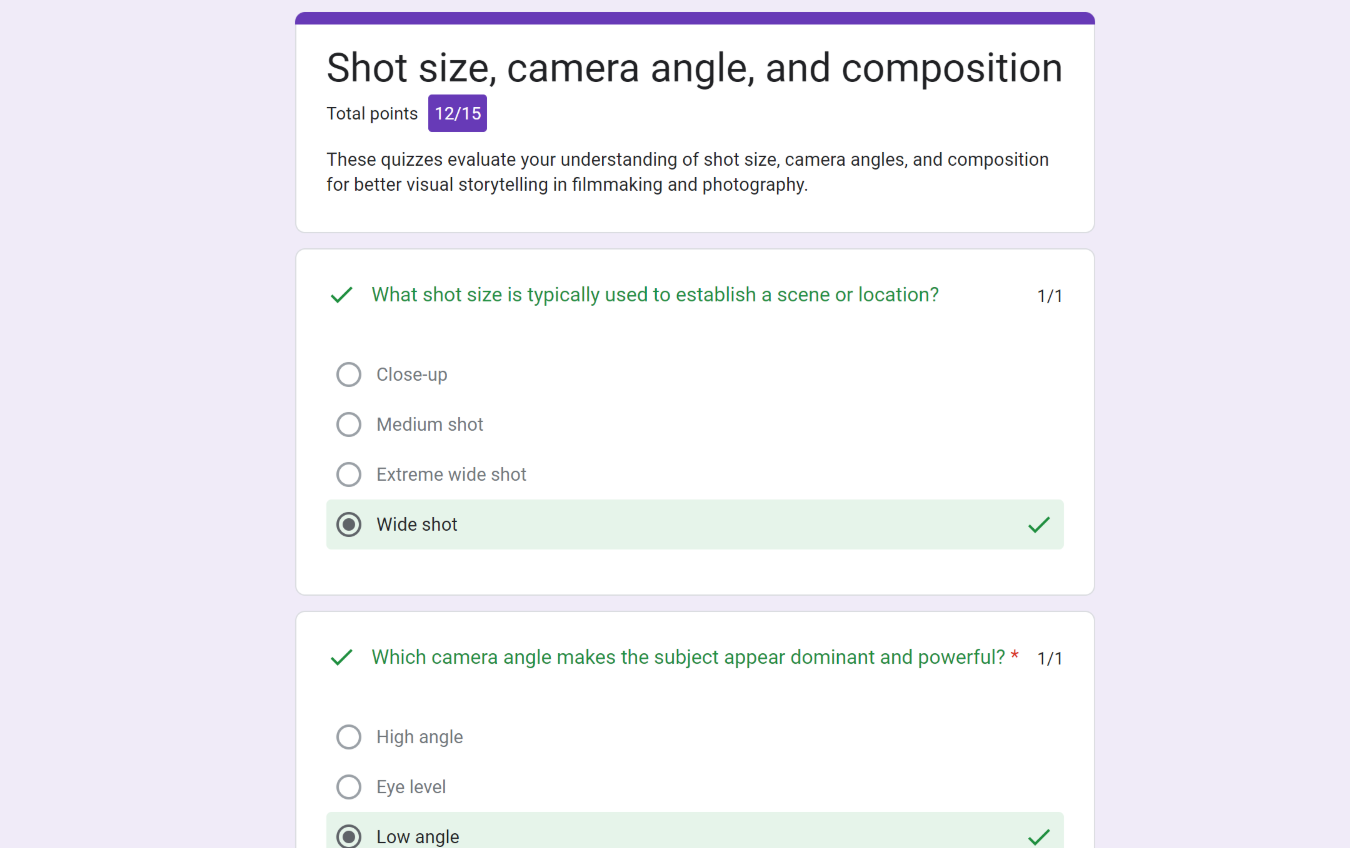This screenshot has width=1350, height=848.
Task: Click the 1/1 score on the first question
Action: pyautogui.click(x=1049, y=296)
